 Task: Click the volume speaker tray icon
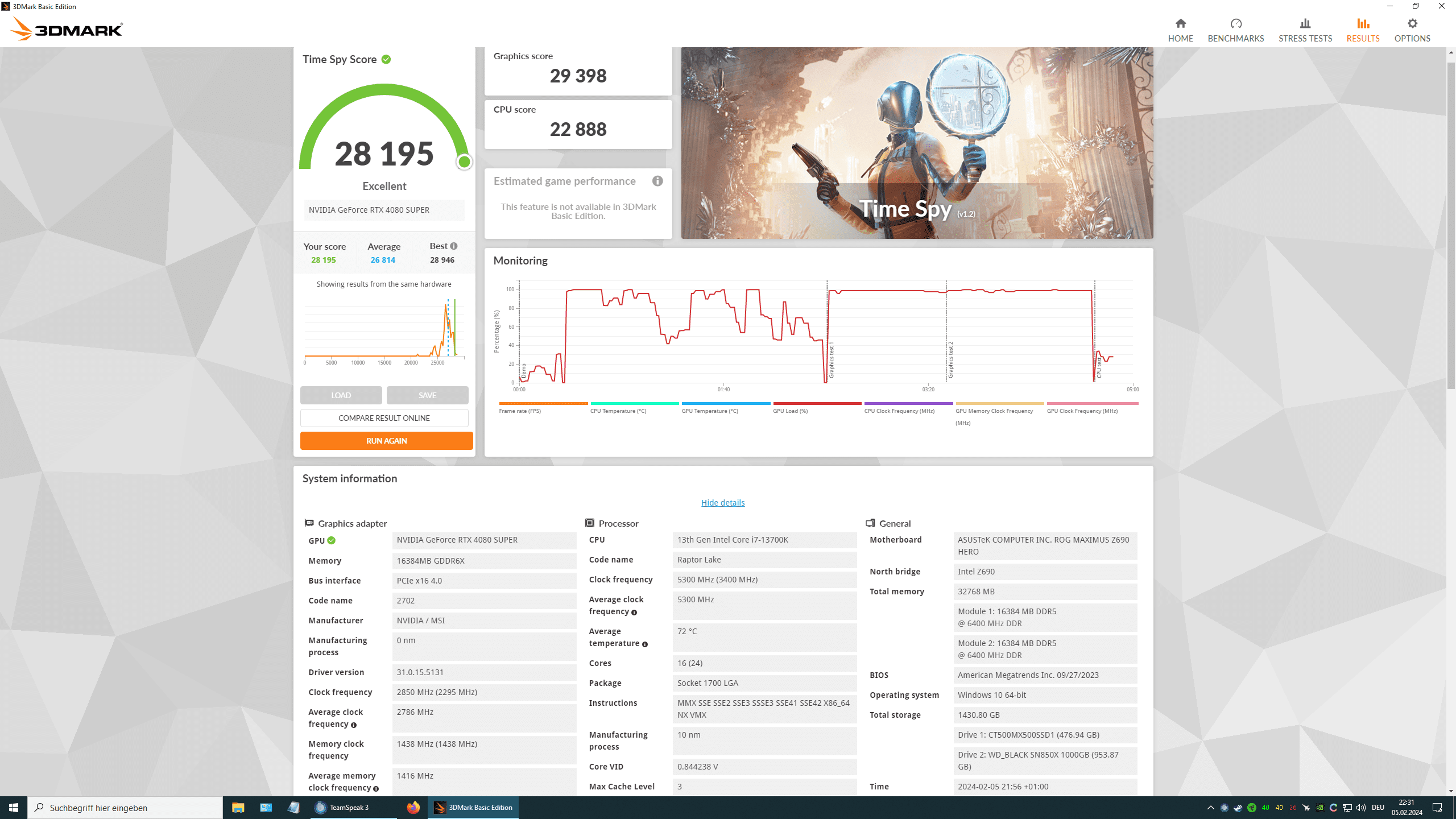tap(1360, 808)
